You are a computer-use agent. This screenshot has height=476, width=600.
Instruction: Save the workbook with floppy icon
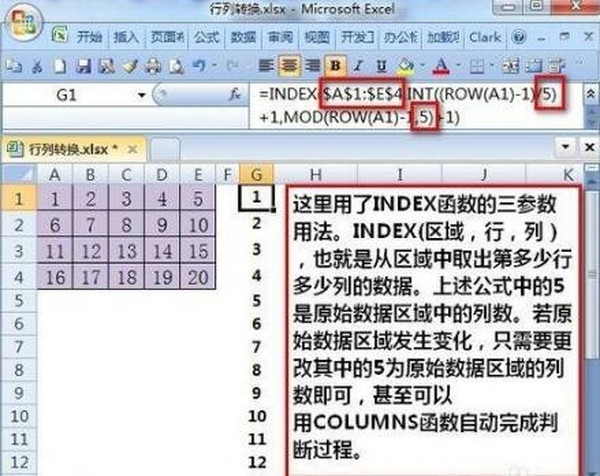(x=83, y=67)
